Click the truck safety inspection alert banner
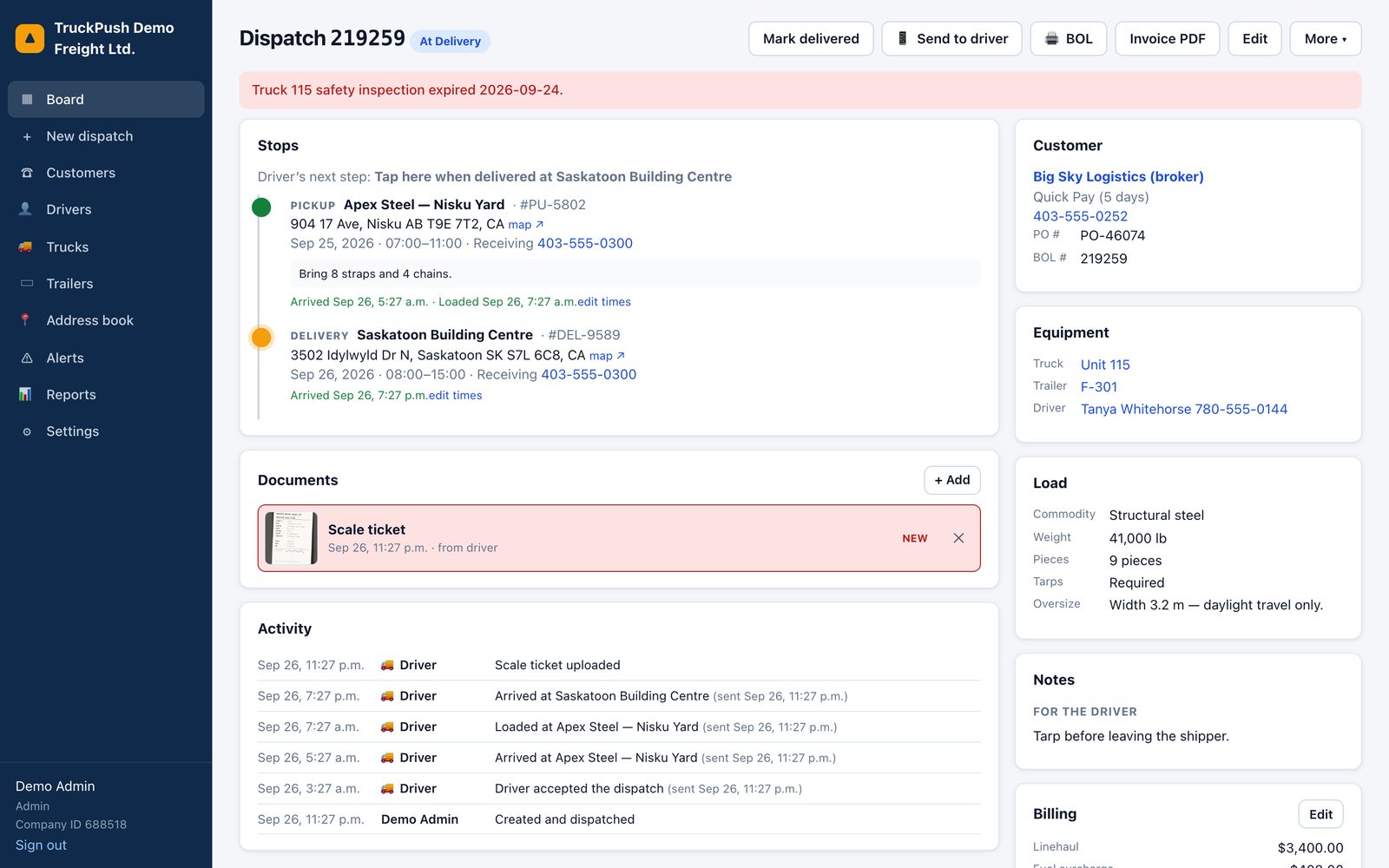 click(800, 90)
